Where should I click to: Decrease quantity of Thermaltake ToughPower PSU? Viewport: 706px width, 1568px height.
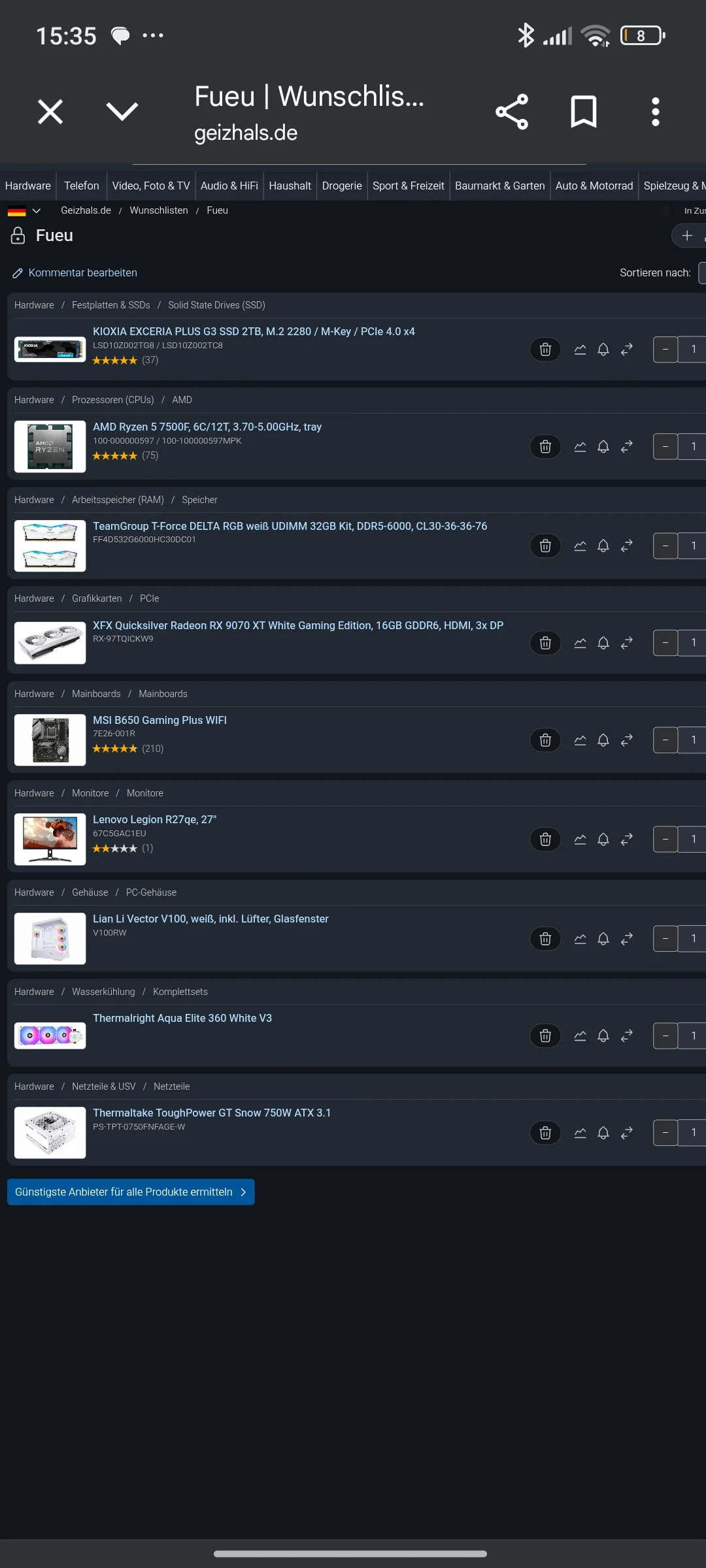pos(665,1133)
